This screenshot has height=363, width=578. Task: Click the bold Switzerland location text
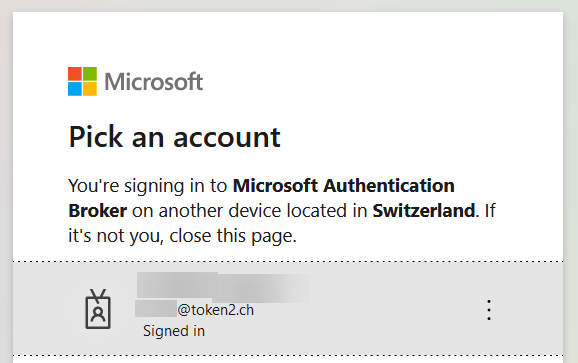click(424, 211)
